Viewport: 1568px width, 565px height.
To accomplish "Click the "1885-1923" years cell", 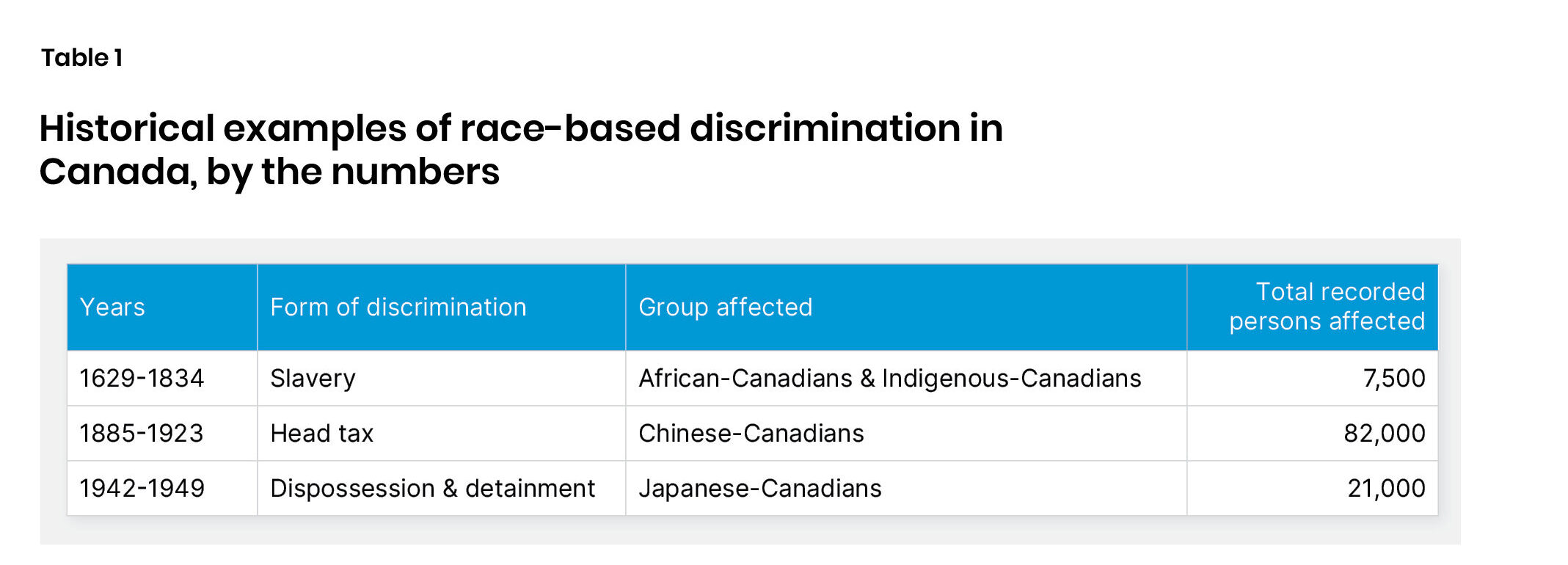I will point(142,434).
